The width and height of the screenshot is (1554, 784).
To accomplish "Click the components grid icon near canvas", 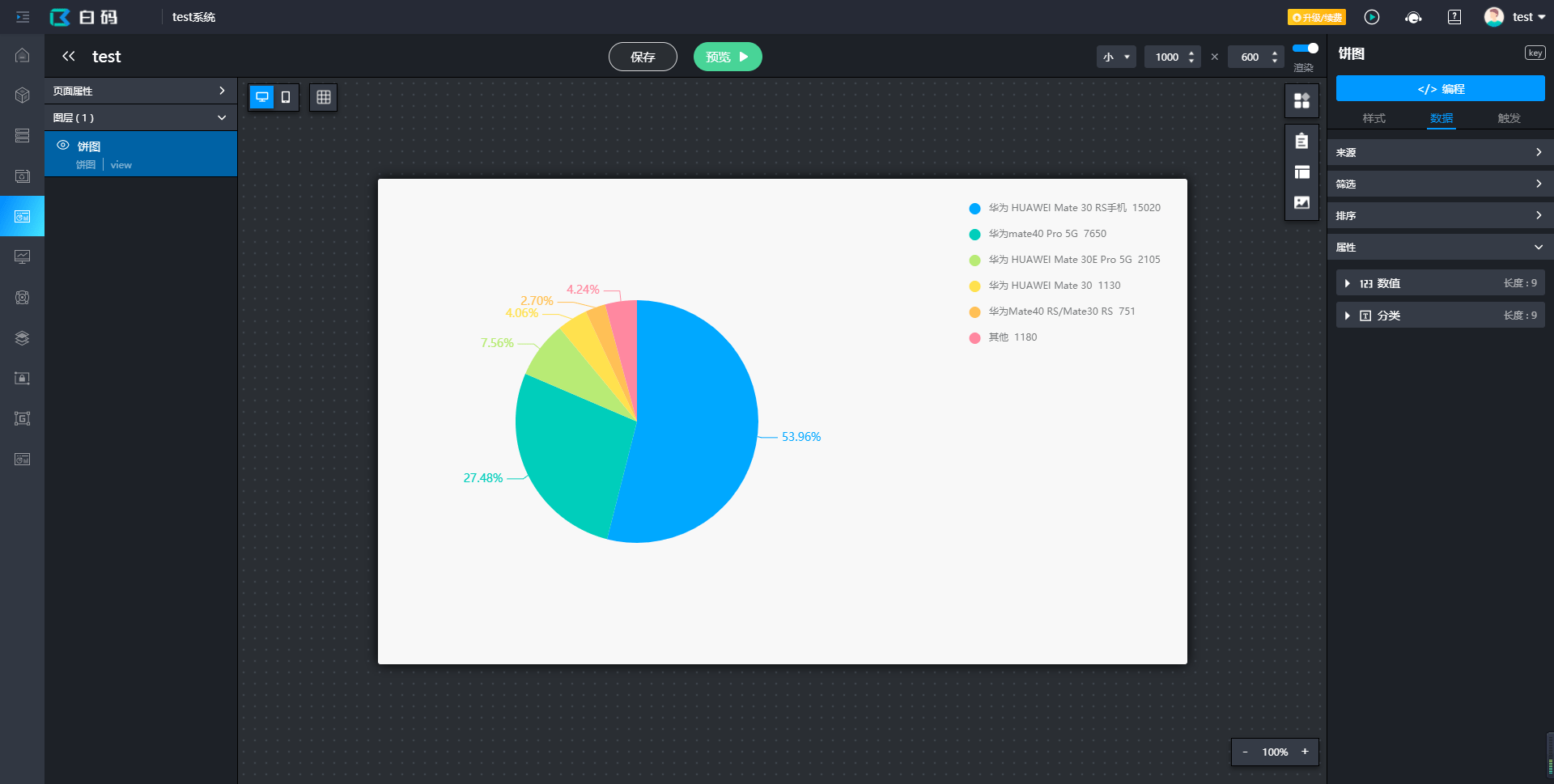I will [1301, 100].
